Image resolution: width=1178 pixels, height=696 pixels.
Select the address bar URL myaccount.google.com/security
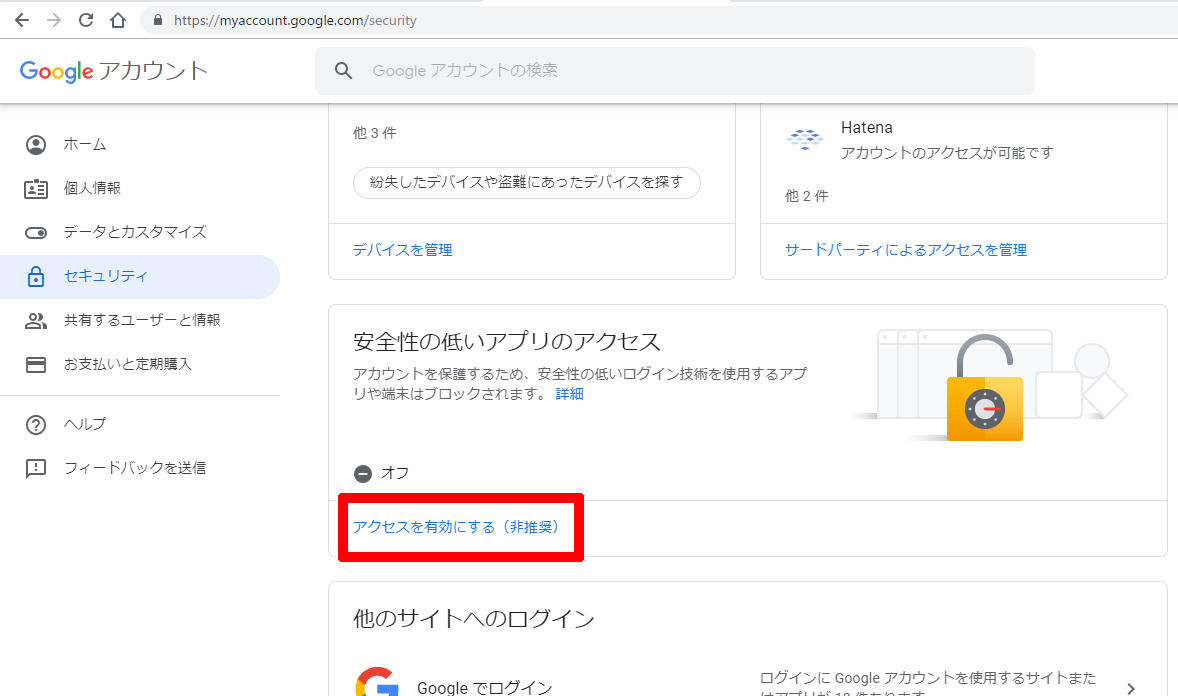point(295,20)
